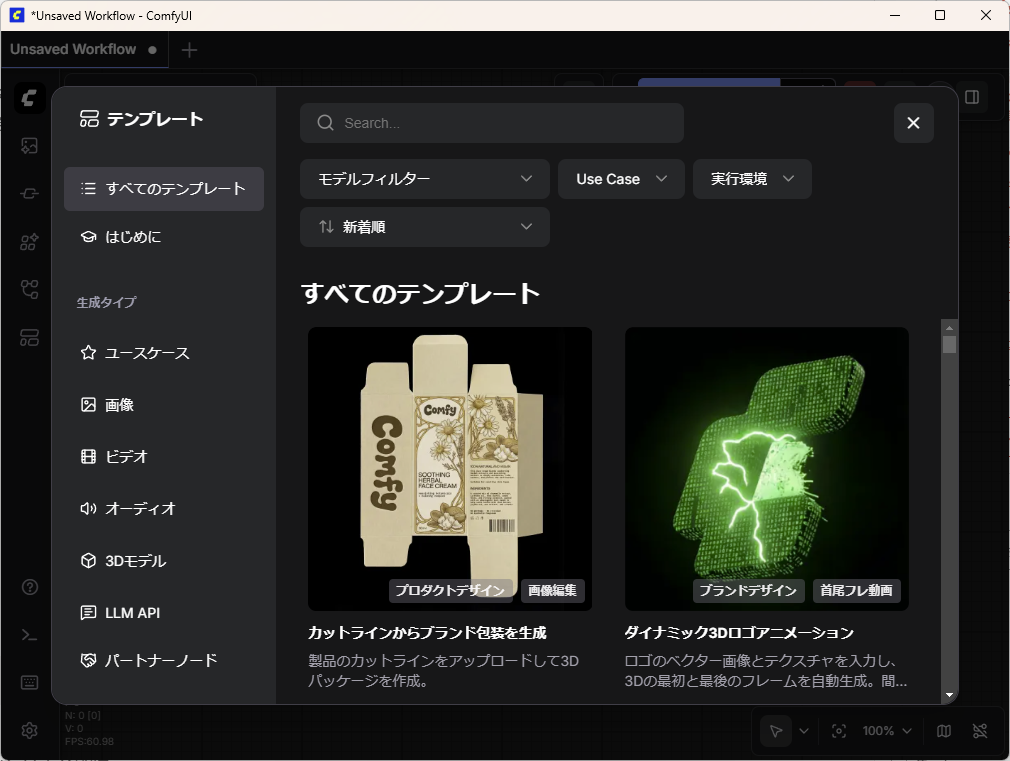Click the ComfyUI logo menu icon

tap(29, 98)
